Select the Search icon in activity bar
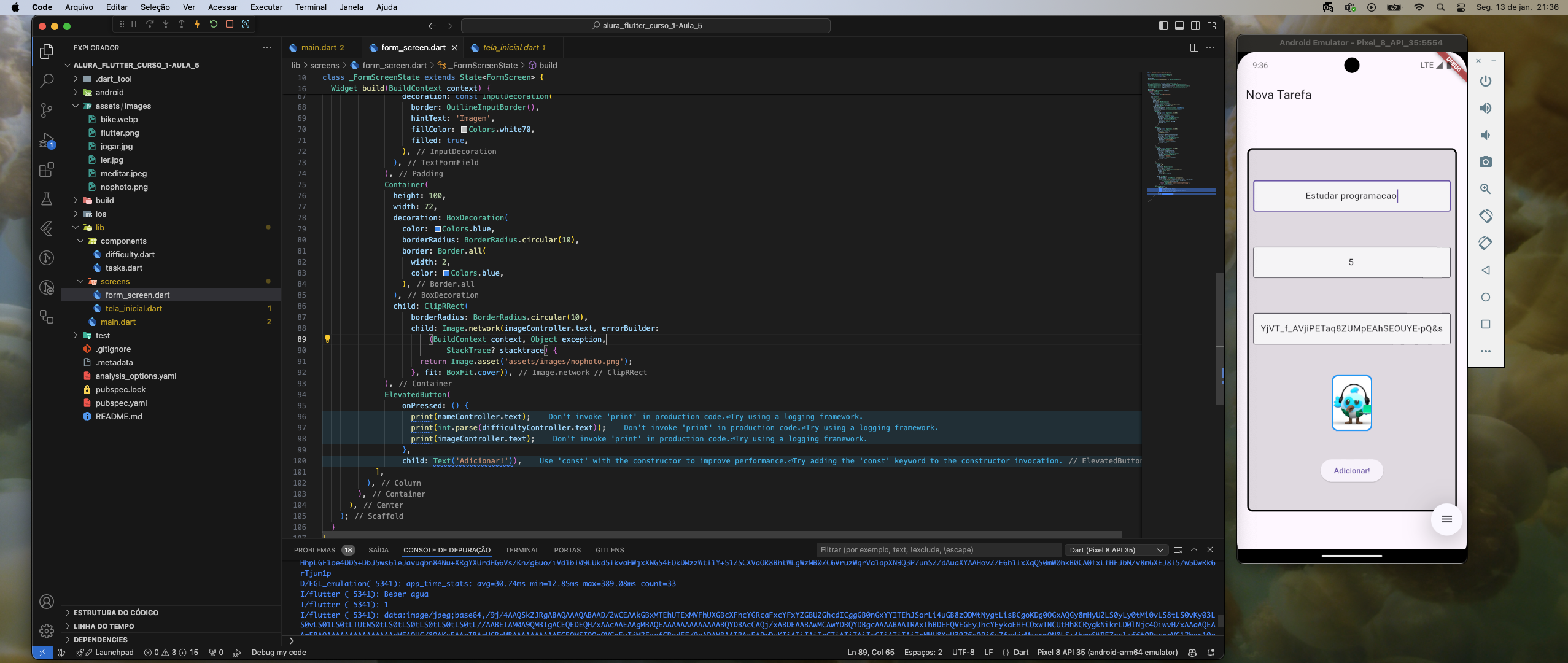Viewport: 1568px width, 663px height. tap(46, 81)
